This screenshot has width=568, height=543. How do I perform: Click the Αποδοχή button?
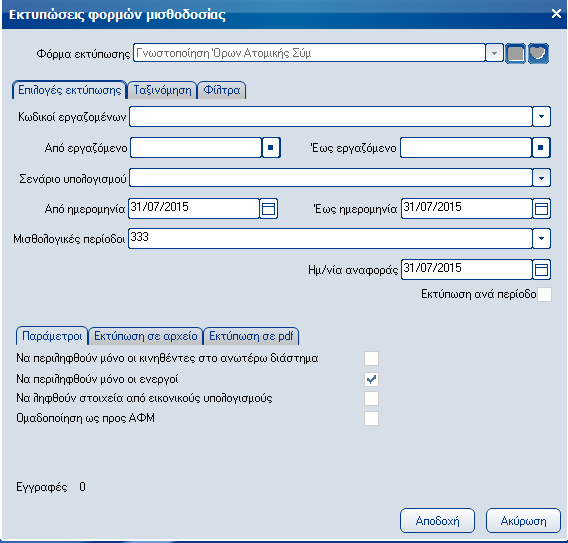(437, 521)
